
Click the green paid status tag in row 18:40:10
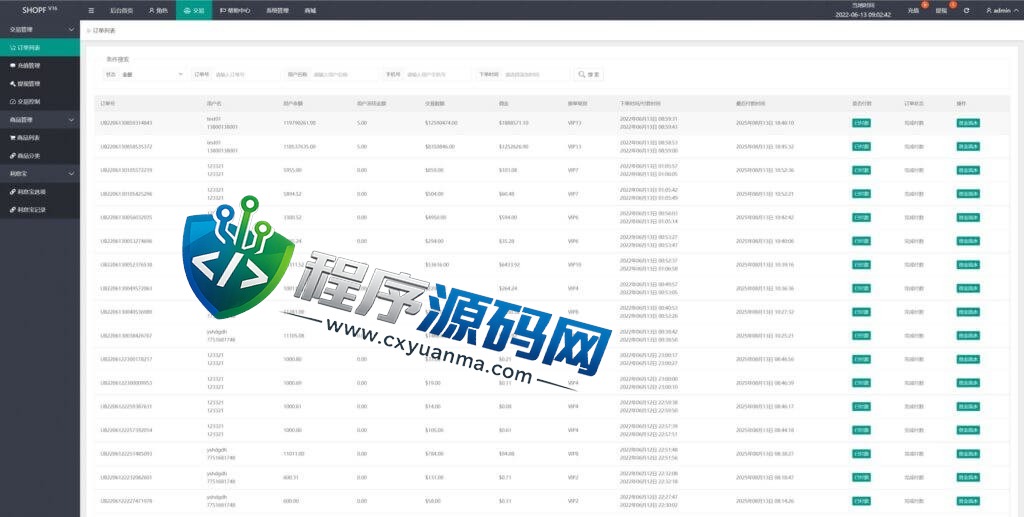(861, 123)
